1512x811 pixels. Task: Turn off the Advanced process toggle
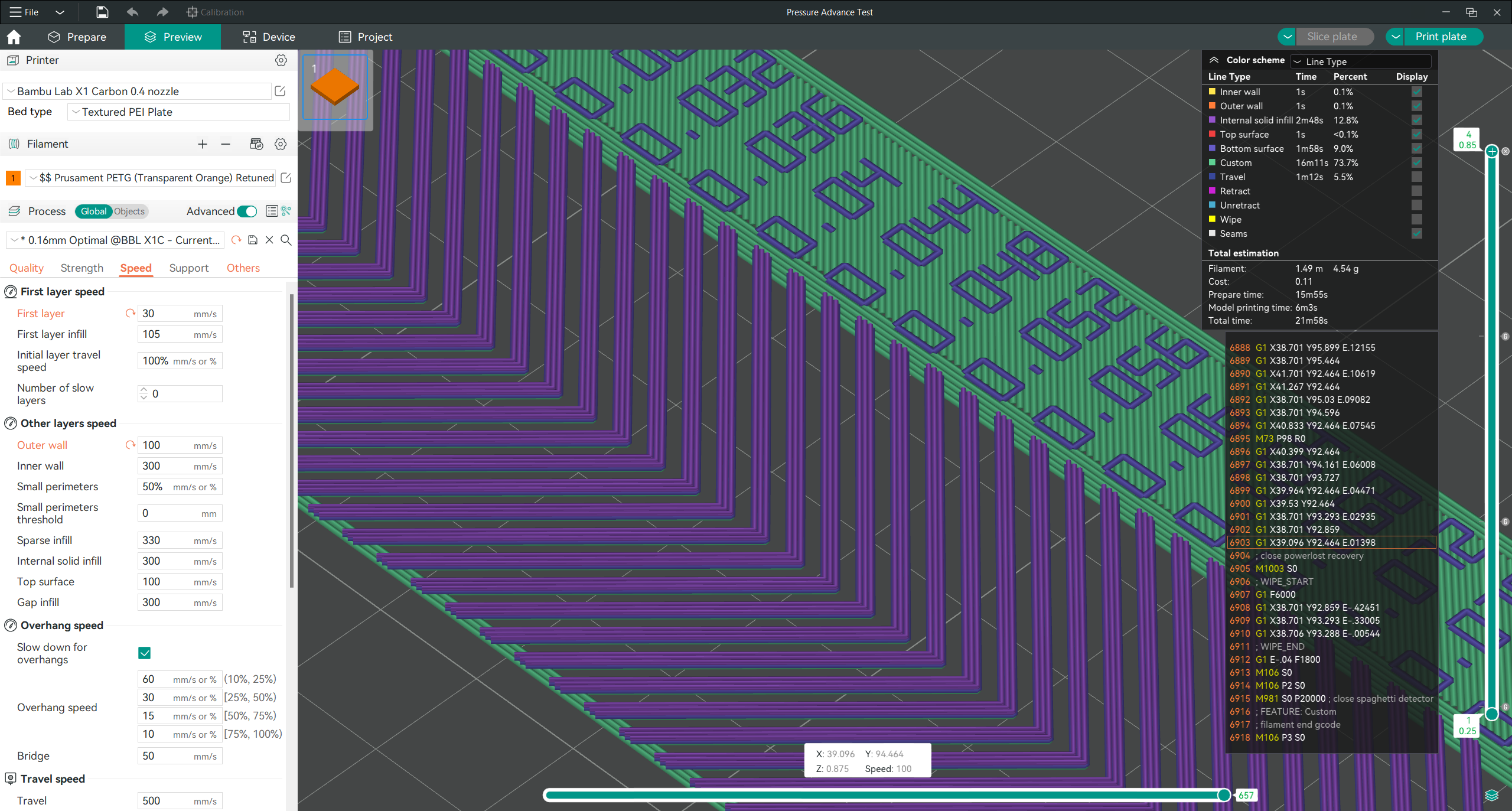[247, 211]
